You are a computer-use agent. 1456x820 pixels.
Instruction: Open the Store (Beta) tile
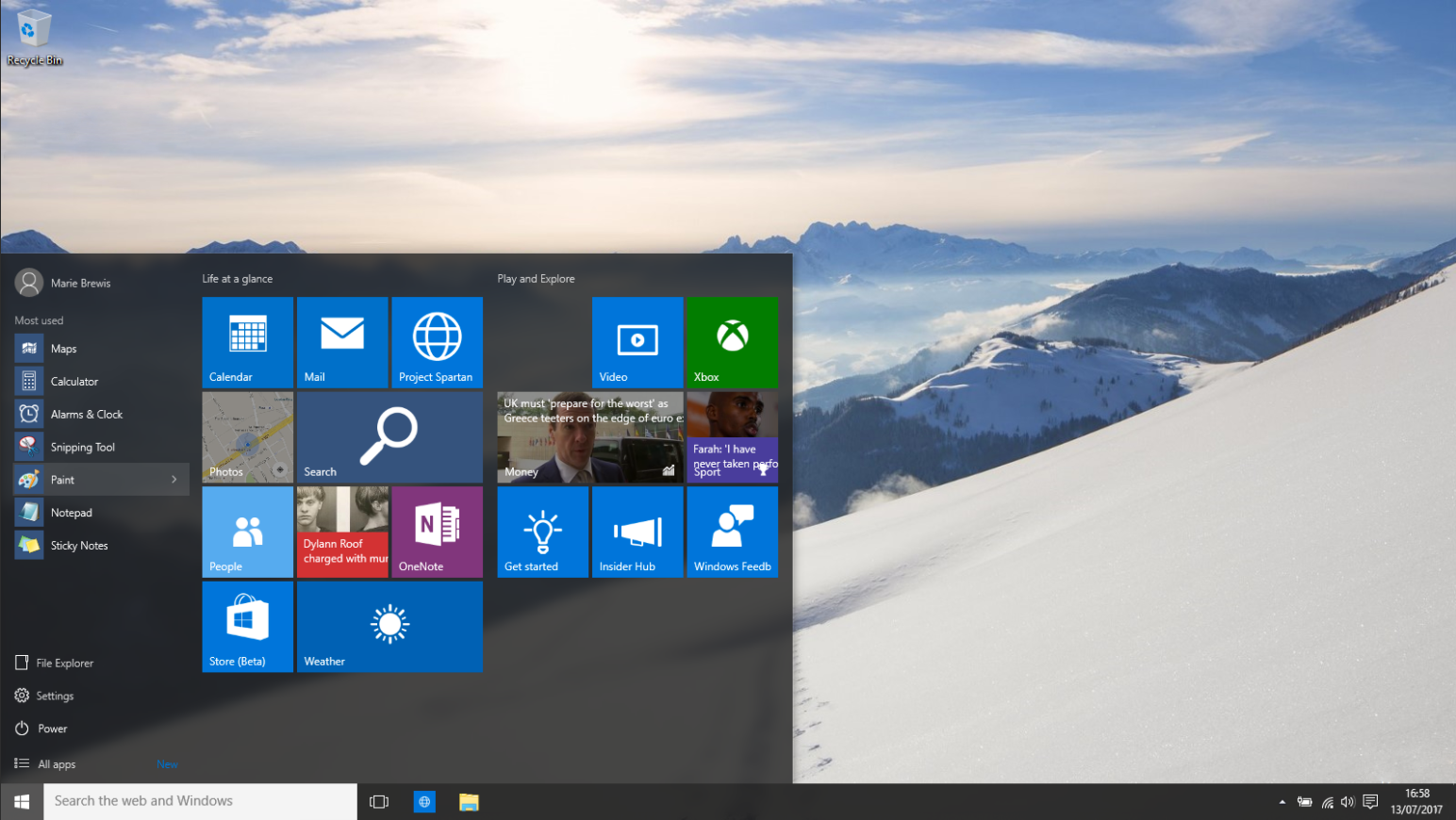tap(247, 627)
